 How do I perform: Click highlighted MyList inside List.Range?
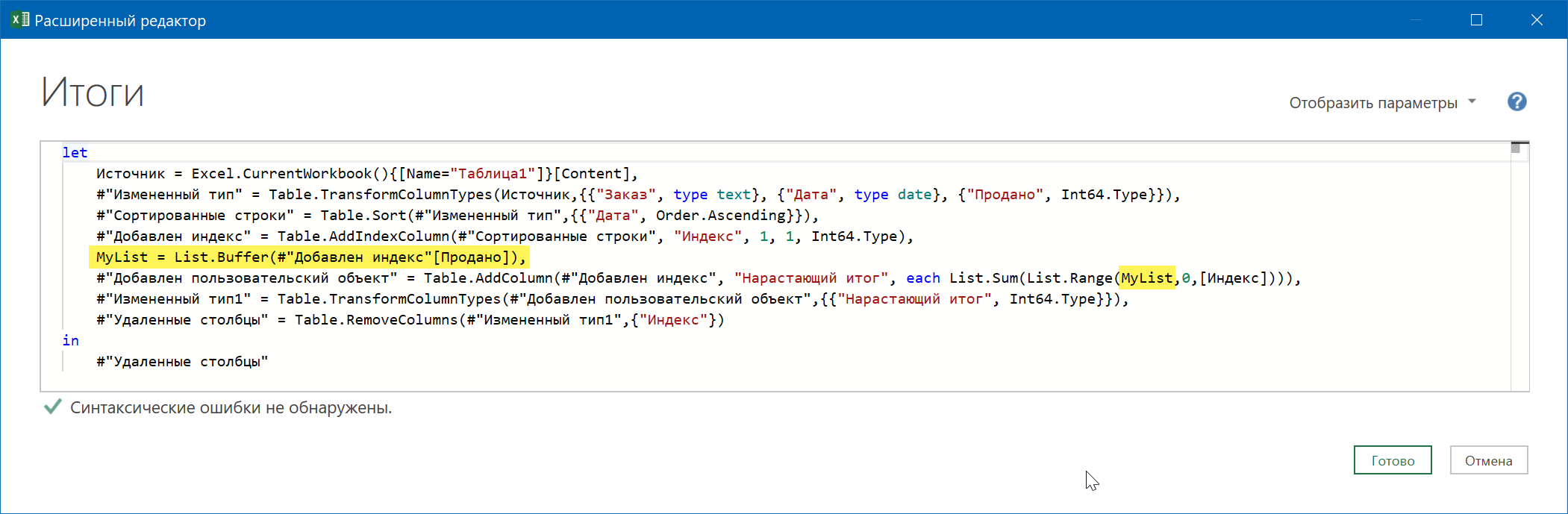pos(1146,278)
